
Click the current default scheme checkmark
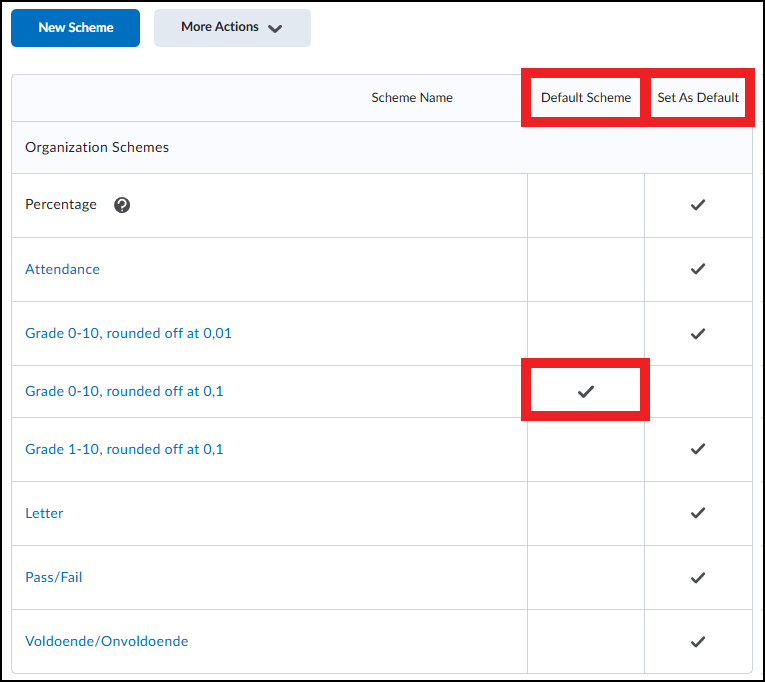[586, 391]
